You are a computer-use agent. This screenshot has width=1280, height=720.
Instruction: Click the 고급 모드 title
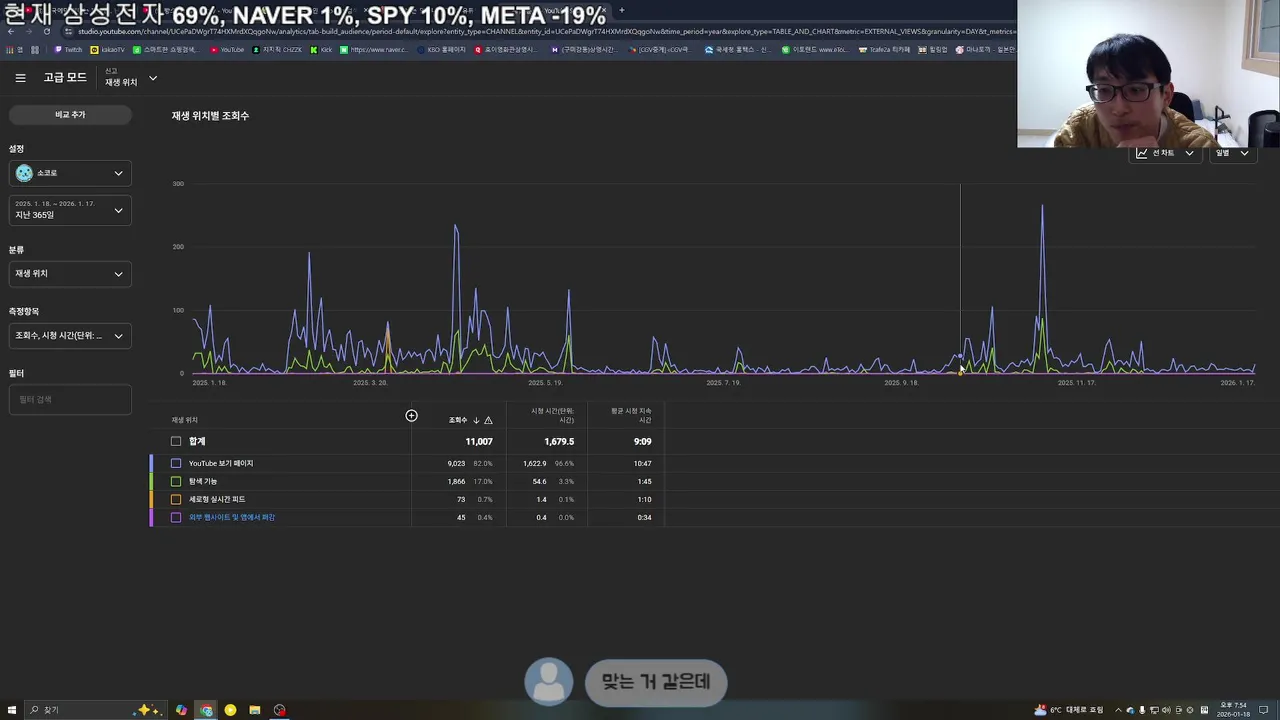[x=65, y=78]
